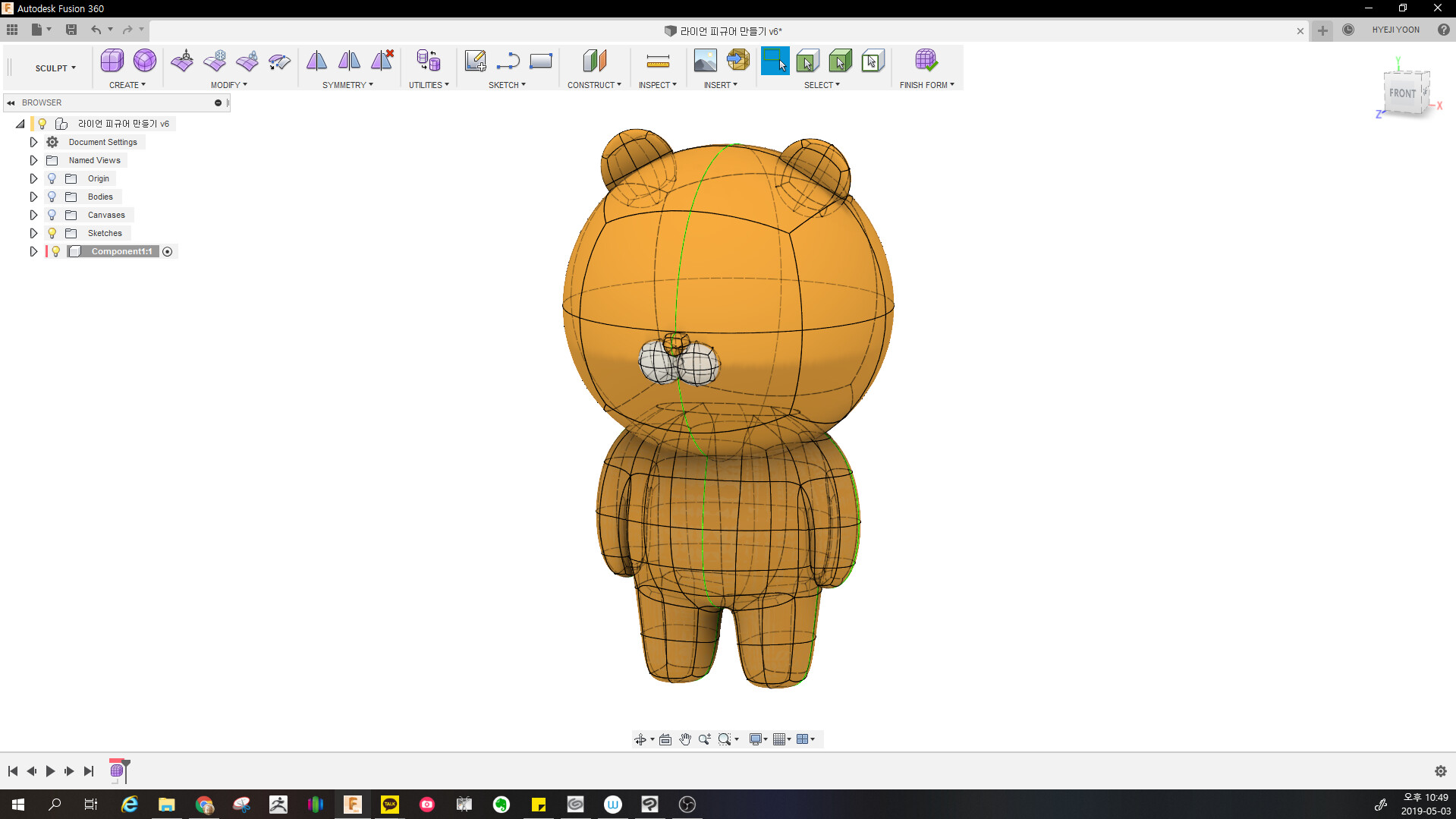Open the Windows Start menu
Screen dimensions: 1456x819
point(18,805)
